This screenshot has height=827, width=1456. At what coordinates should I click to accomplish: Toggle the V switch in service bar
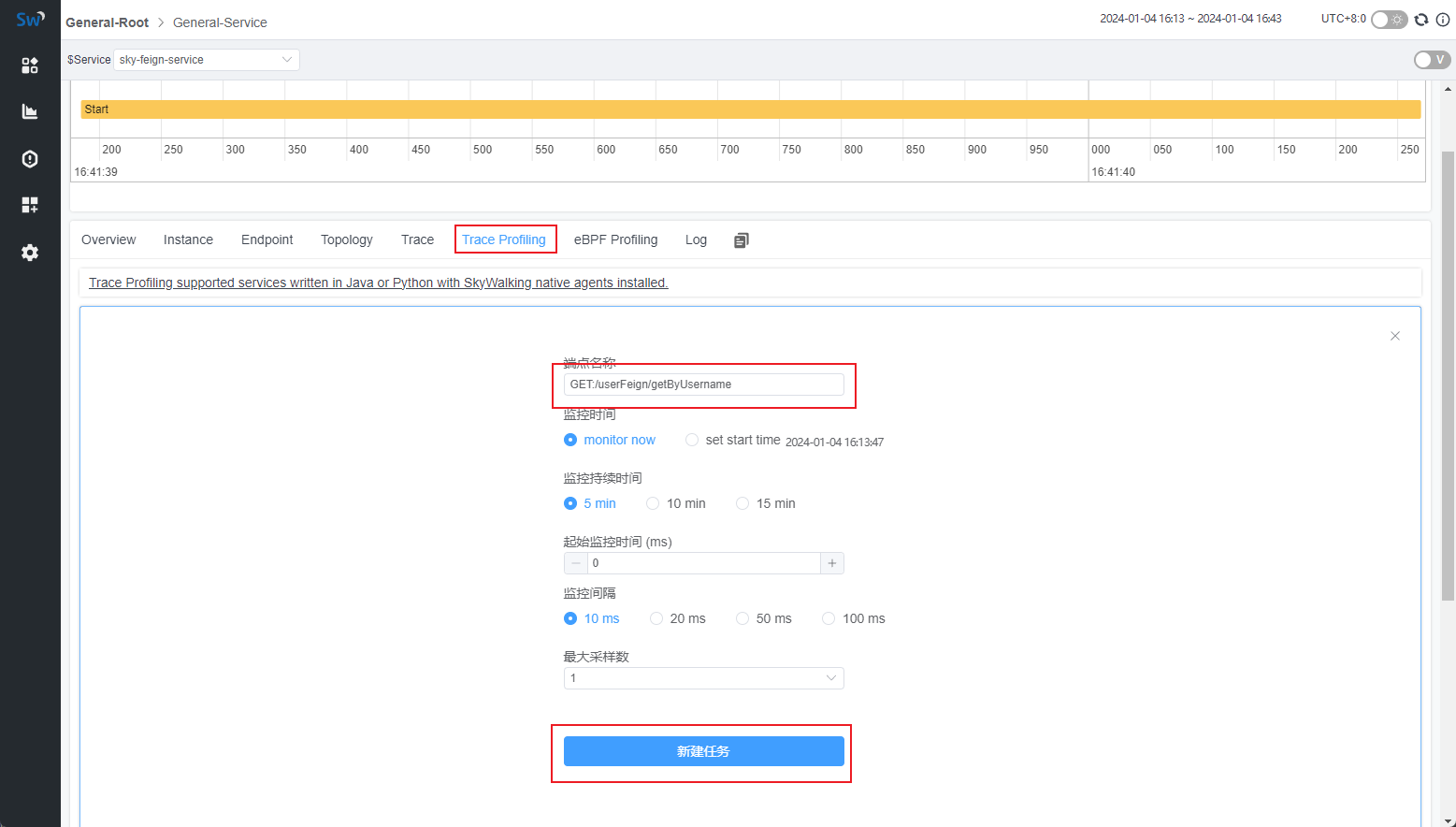pyautogui.click(x=1431, y=60)
